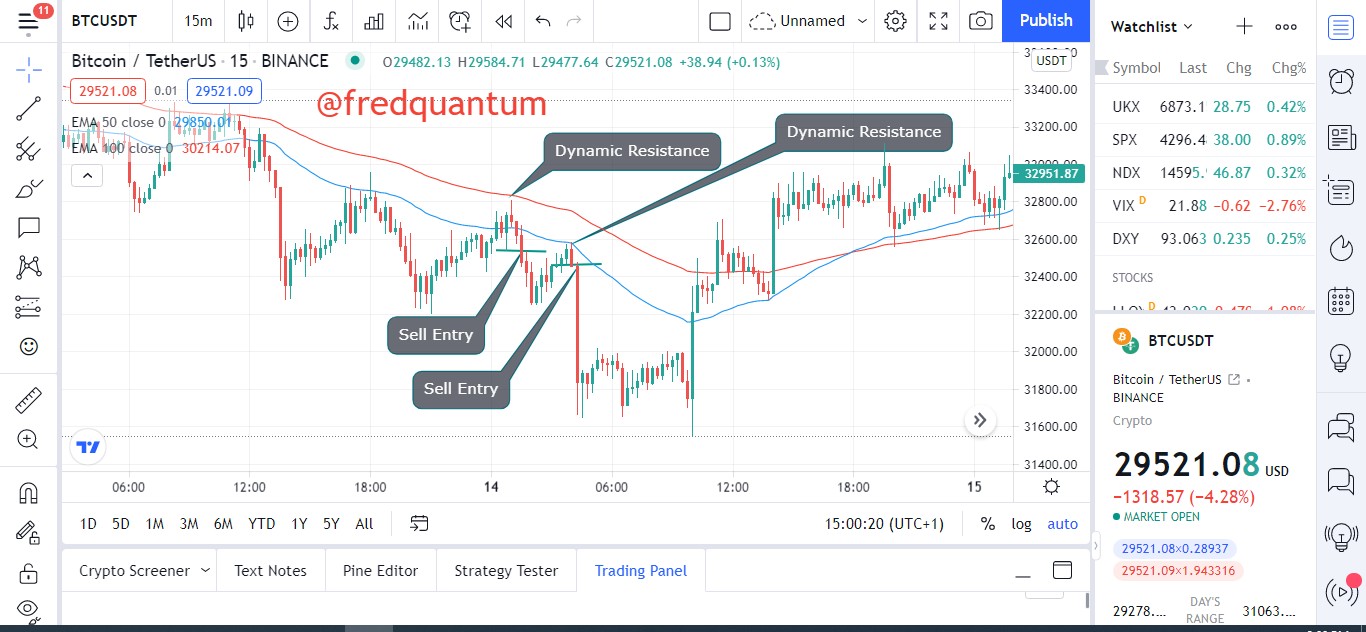The image size is (1366, 632).
Task: Open public chats panel
Action: tap(1341, 427)
